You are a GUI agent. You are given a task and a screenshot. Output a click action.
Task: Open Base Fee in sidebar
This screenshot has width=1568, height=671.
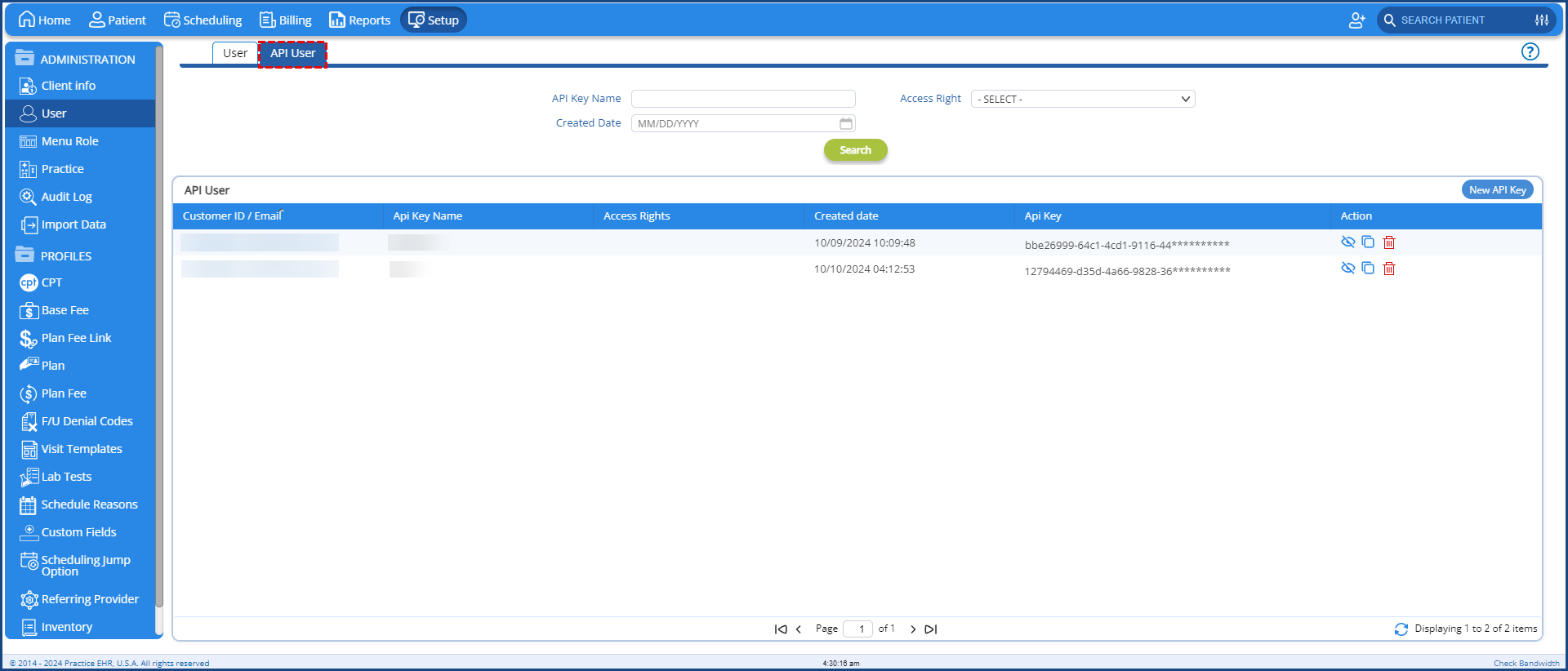(x=80, y=310)
